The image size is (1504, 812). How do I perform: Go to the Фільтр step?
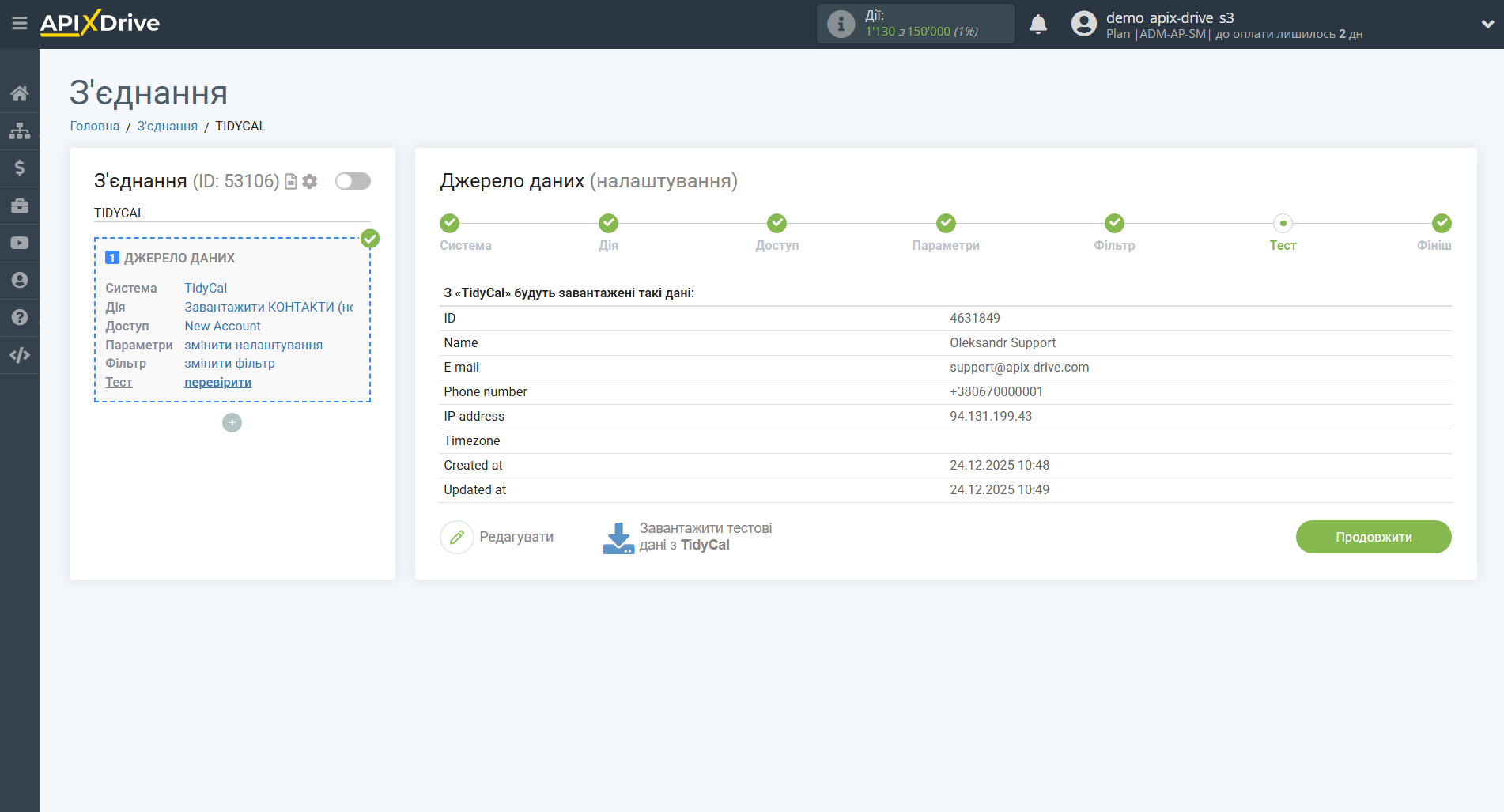(x=1114, y=224)
